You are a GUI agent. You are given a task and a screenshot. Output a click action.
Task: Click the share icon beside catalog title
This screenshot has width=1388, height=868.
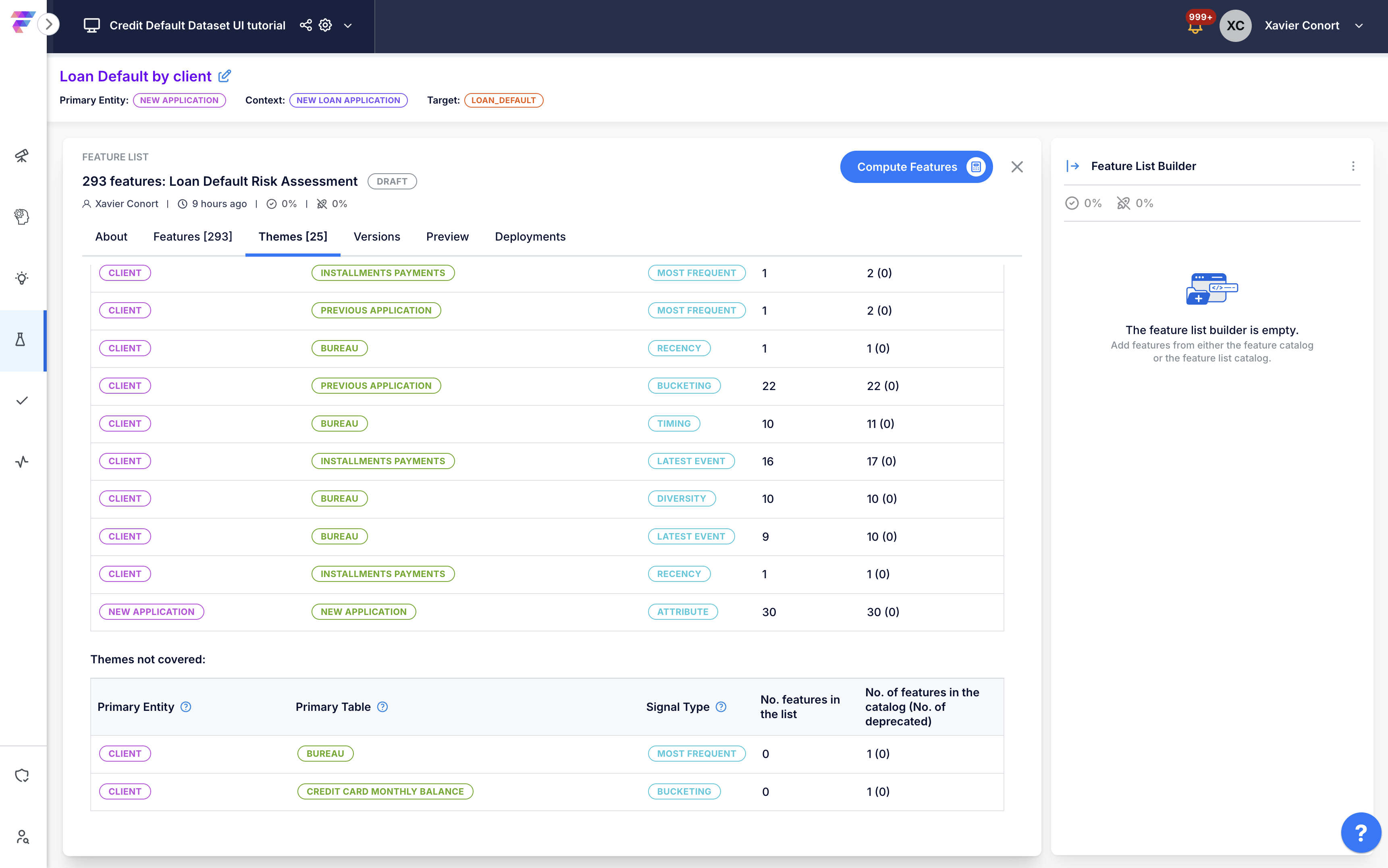click(306, 25)
